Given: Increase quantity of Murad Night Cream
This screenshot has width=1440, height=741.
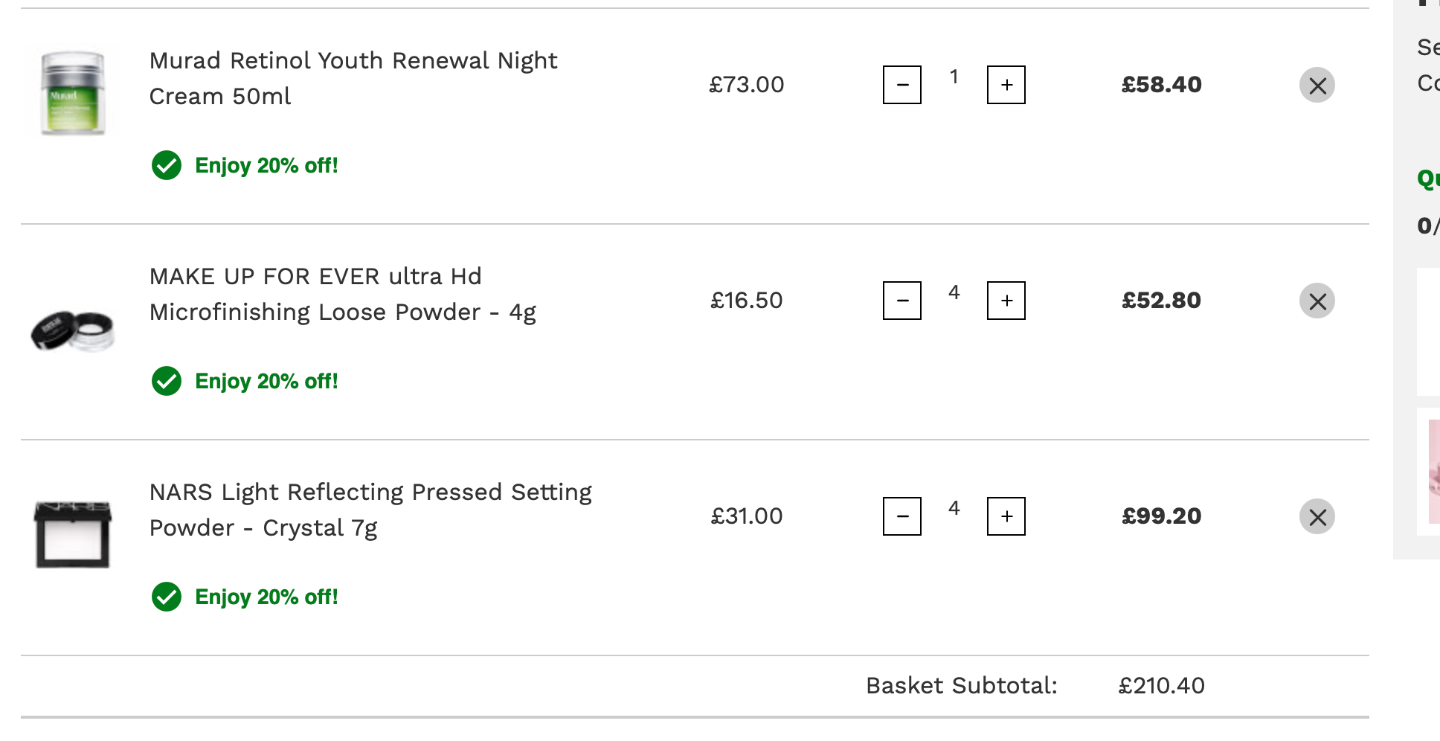Looking at the screenshot, I should pos(1006,85).
